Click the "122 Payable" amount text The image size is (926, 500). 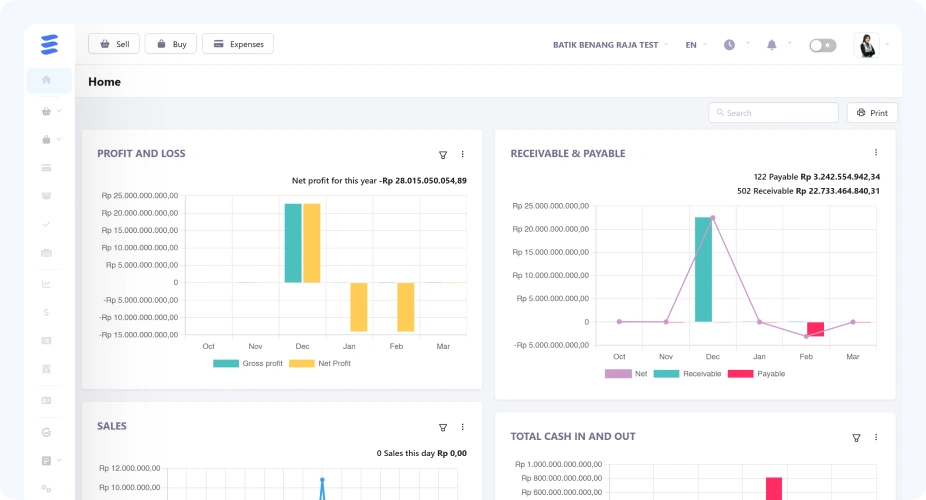[x=817, y=177]
